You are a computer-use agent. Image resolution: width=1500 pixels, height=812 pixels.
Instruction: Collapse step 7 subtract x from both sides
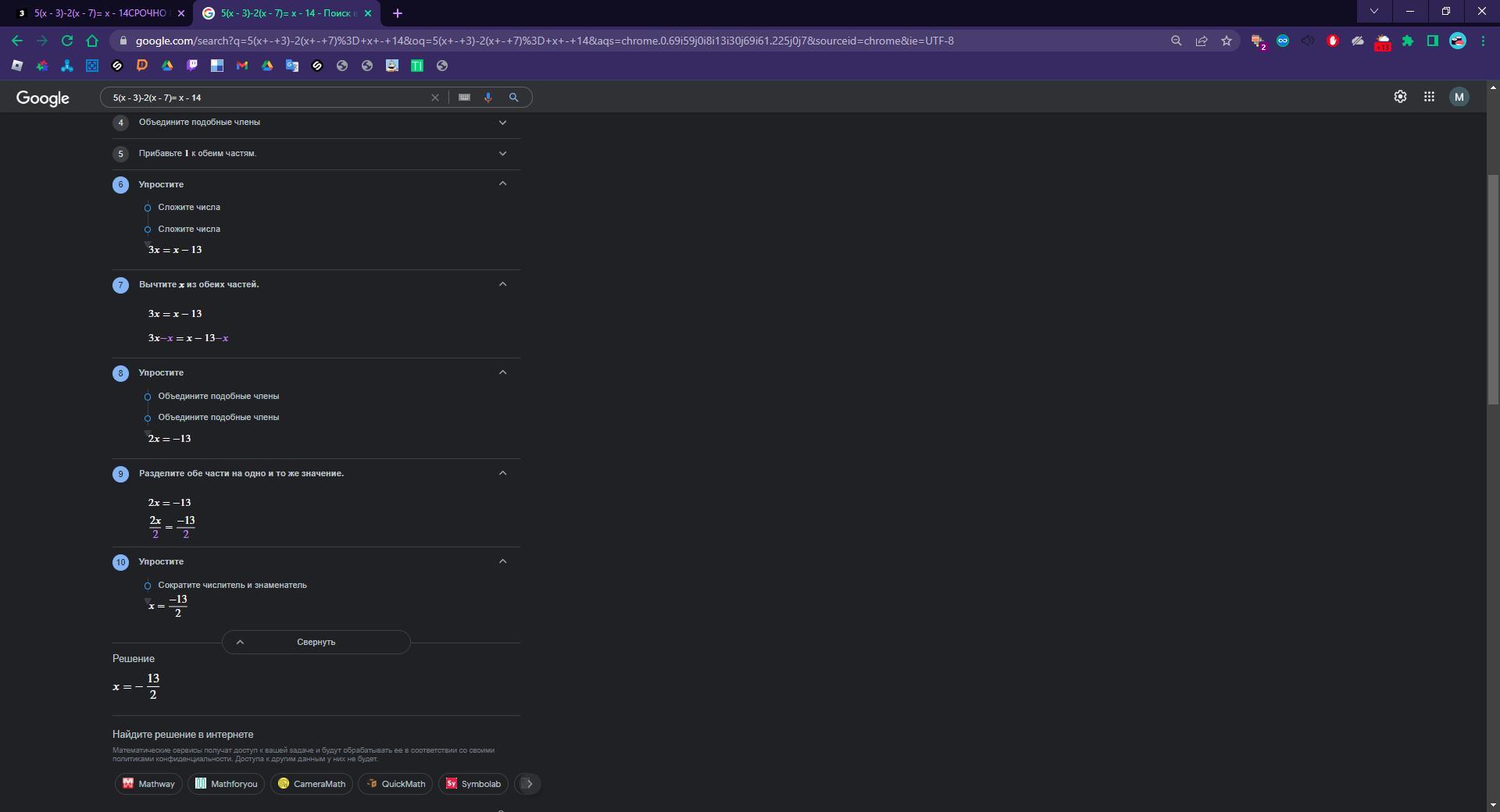(x=502, y=284)
